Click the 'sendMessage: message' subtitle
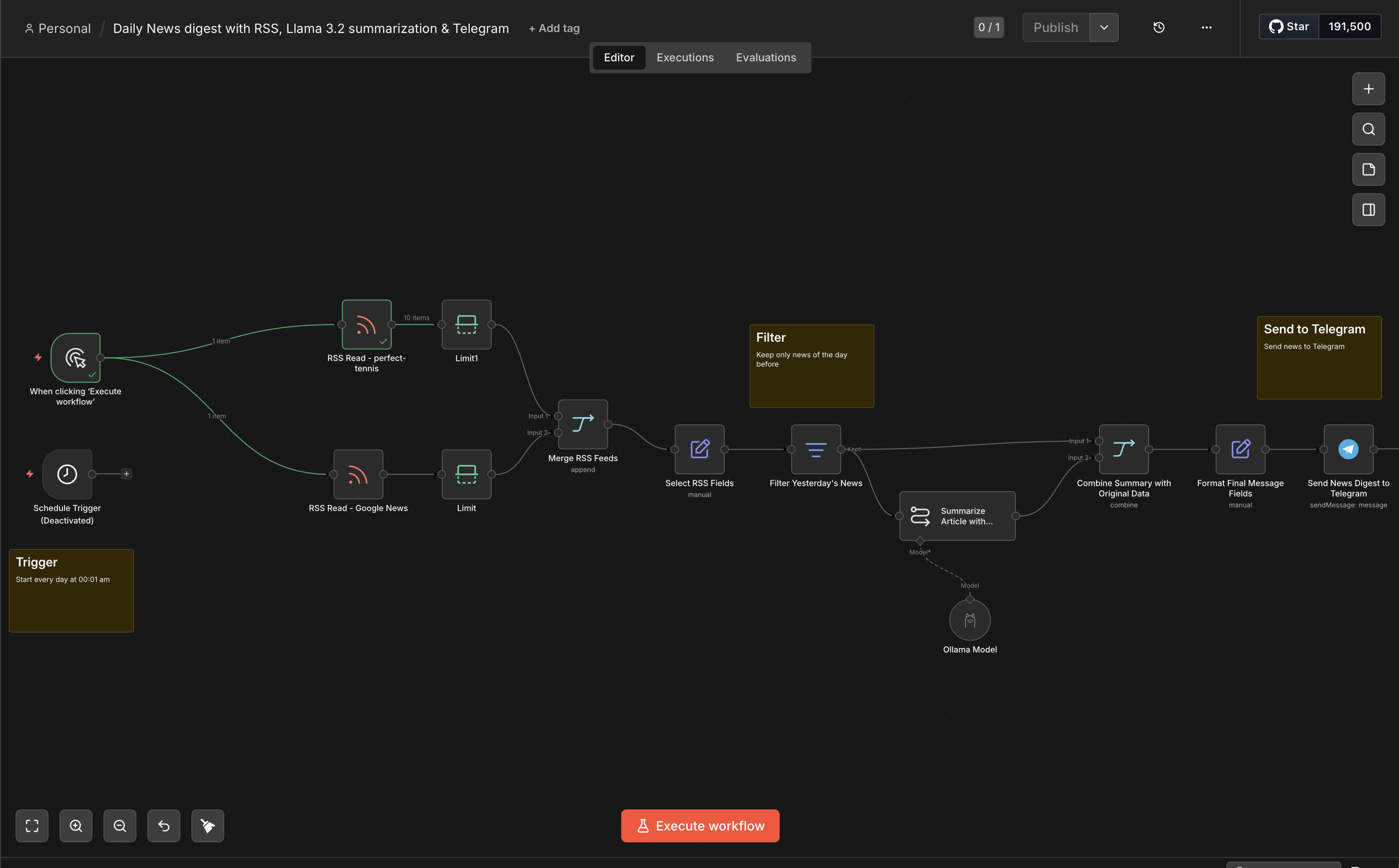1399x868 pixels. tap(1349, 505)
